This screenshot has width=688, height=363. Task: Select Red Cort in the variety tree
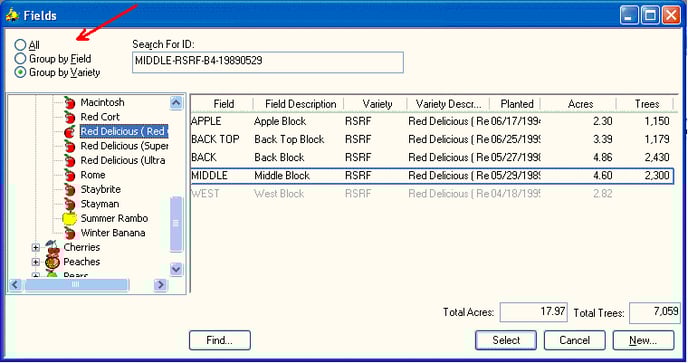[100, 117]
